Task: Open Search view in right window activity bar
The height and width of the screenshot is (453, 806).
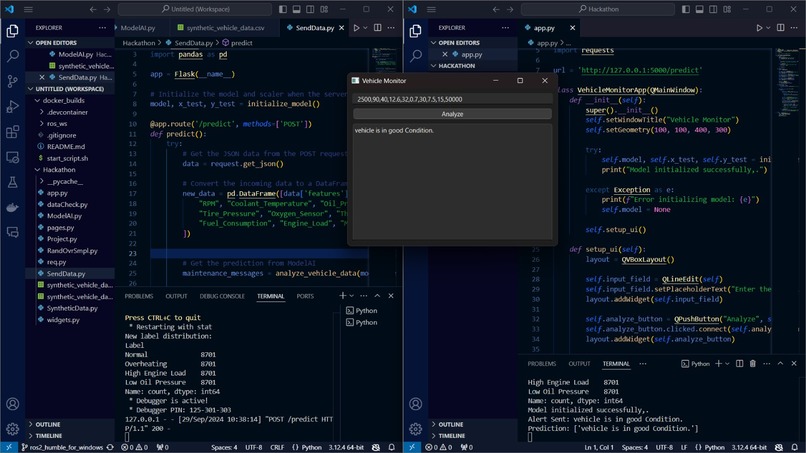Action: tap(416, 56)
